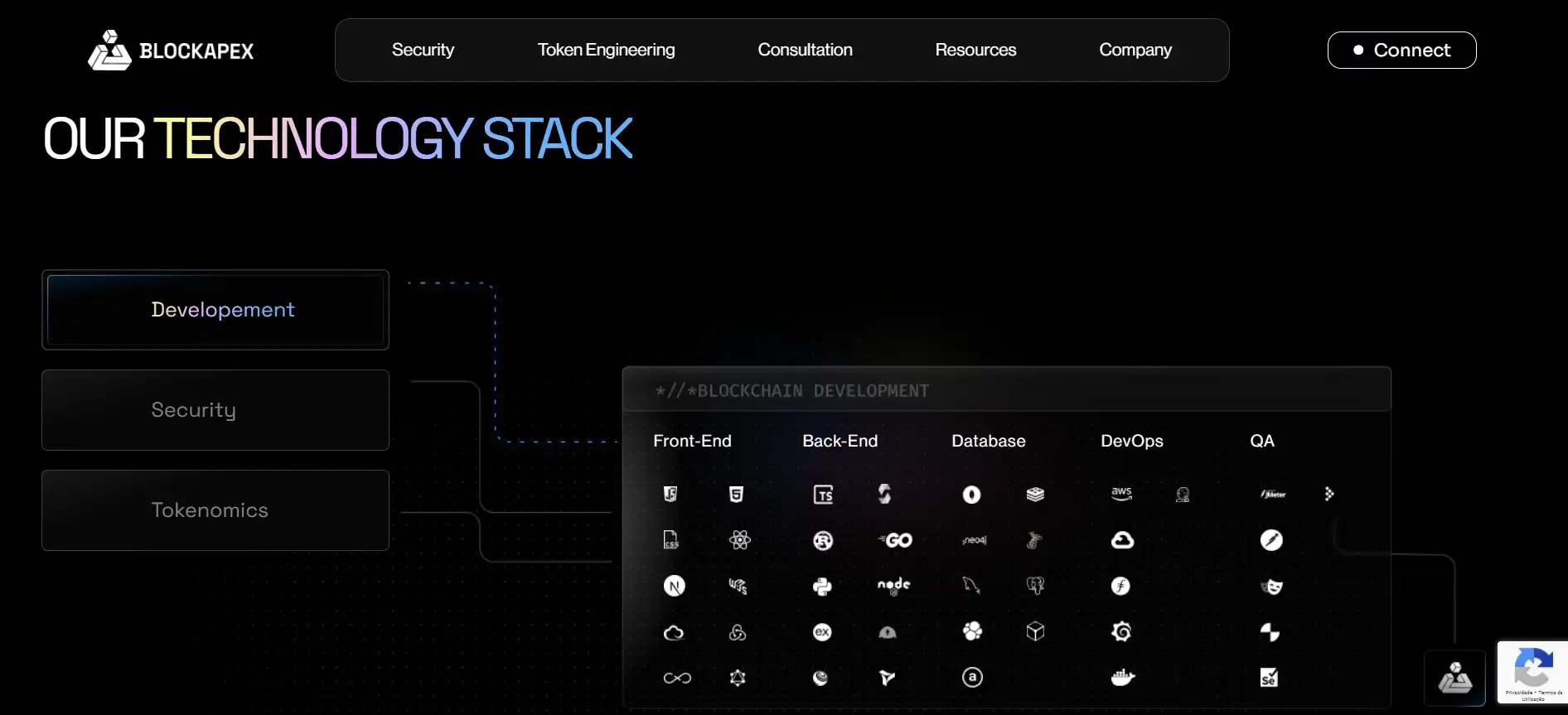Click the TypeScript icon under Back-End
1568x715 pixels.
(823, 495)
